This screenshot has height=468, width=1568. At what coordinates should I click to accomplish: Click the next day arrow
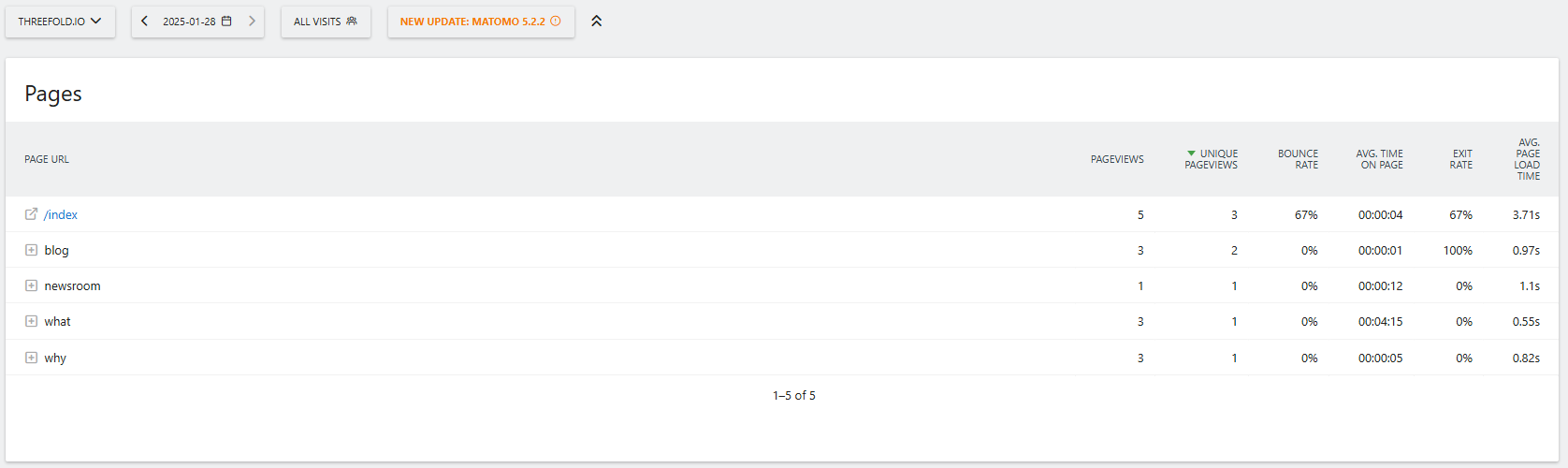252,21
